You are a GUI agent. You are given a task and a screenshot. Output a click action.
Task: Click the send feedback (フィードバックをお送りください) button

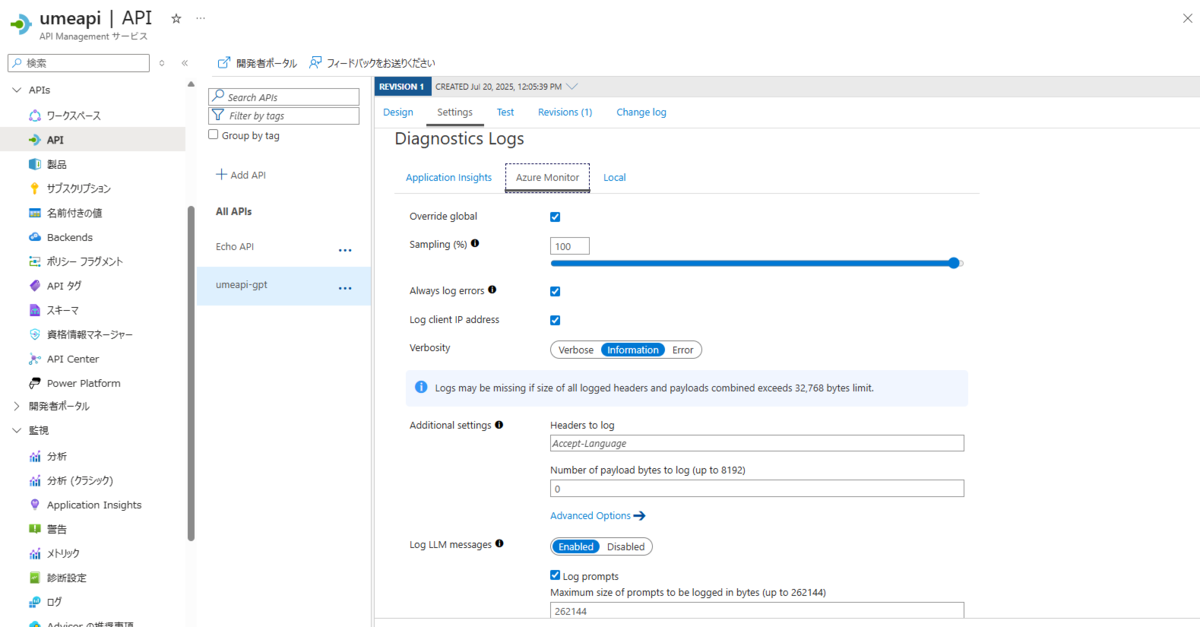pos(372,63)
